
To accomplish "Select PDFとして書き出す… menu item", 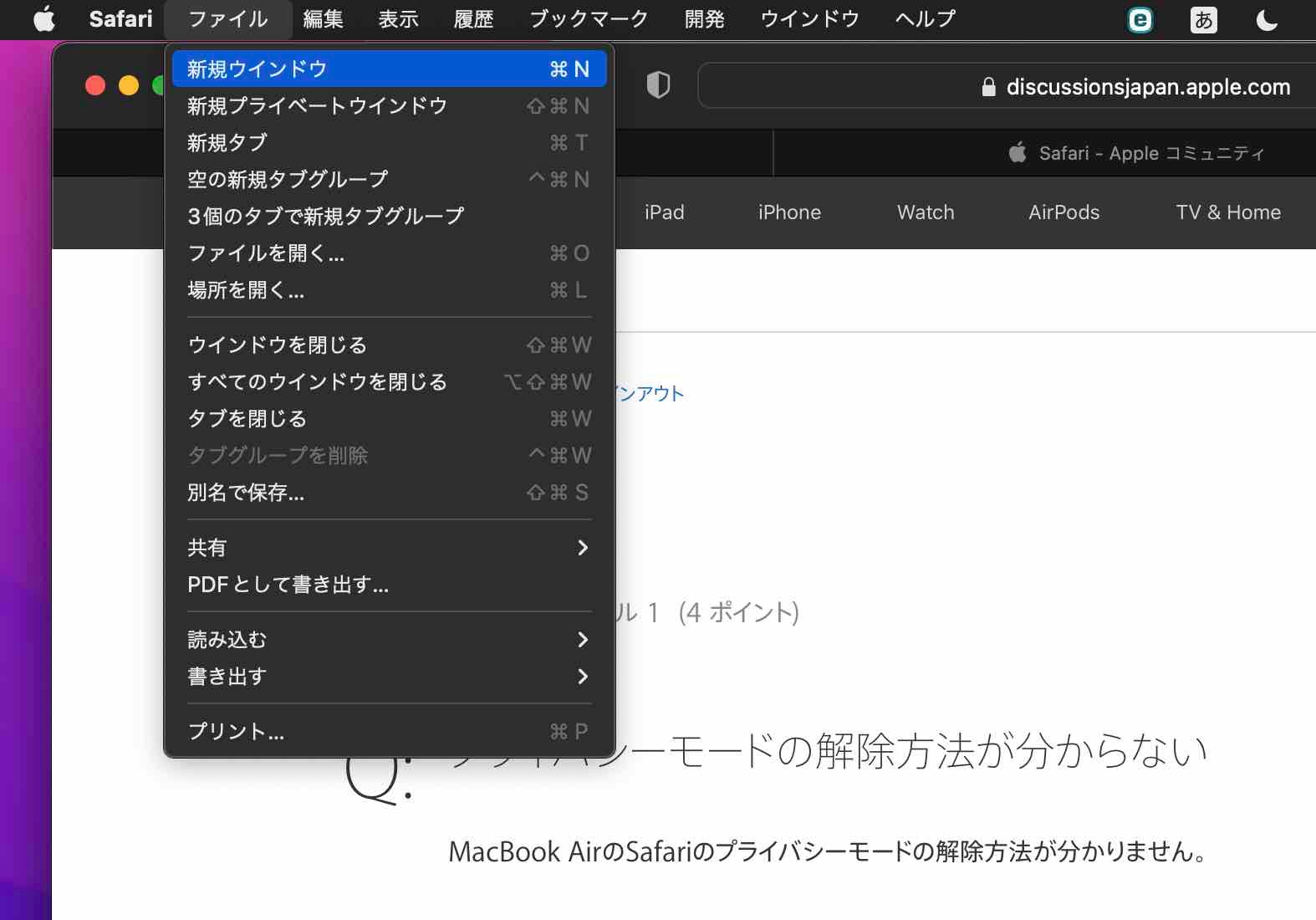I will point(390,584).
